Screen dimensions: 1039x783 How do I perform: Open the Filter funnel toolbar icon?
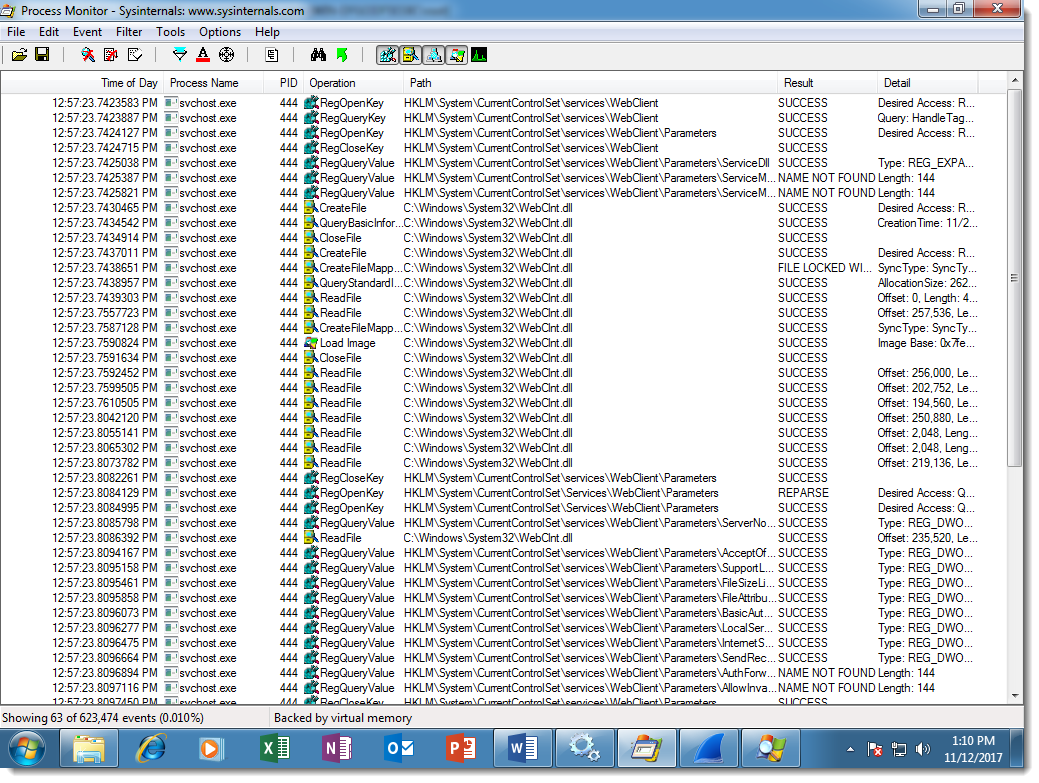coord(180,54)
